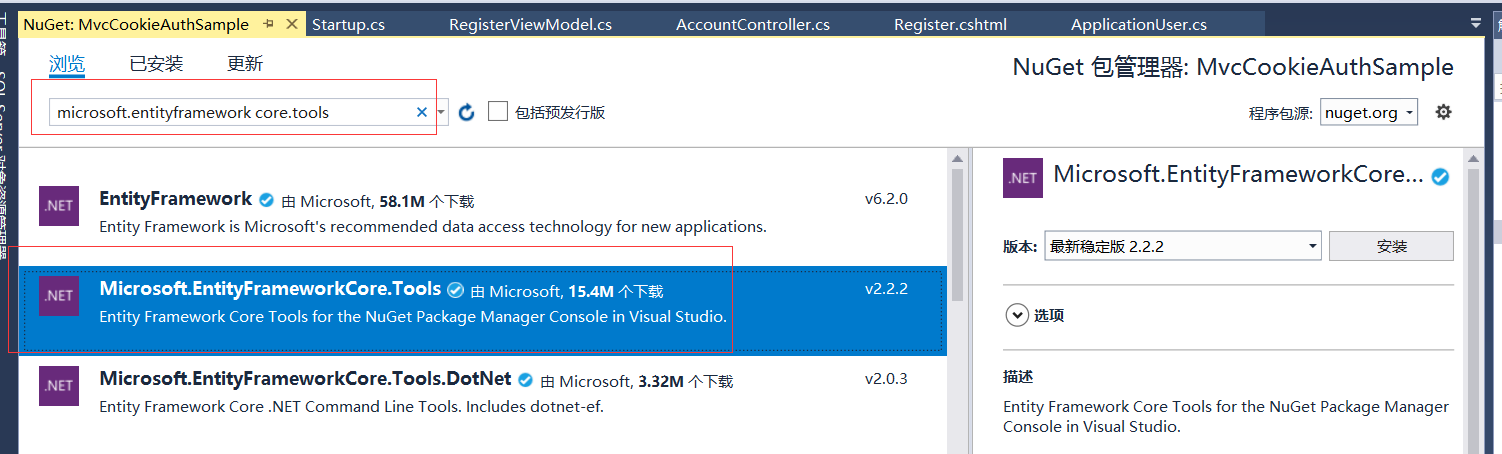Open the package source nuget.org dropdown
The width and height of the screenshot is (1502, 454).
pyautogui.click(x=1369, y=112)
